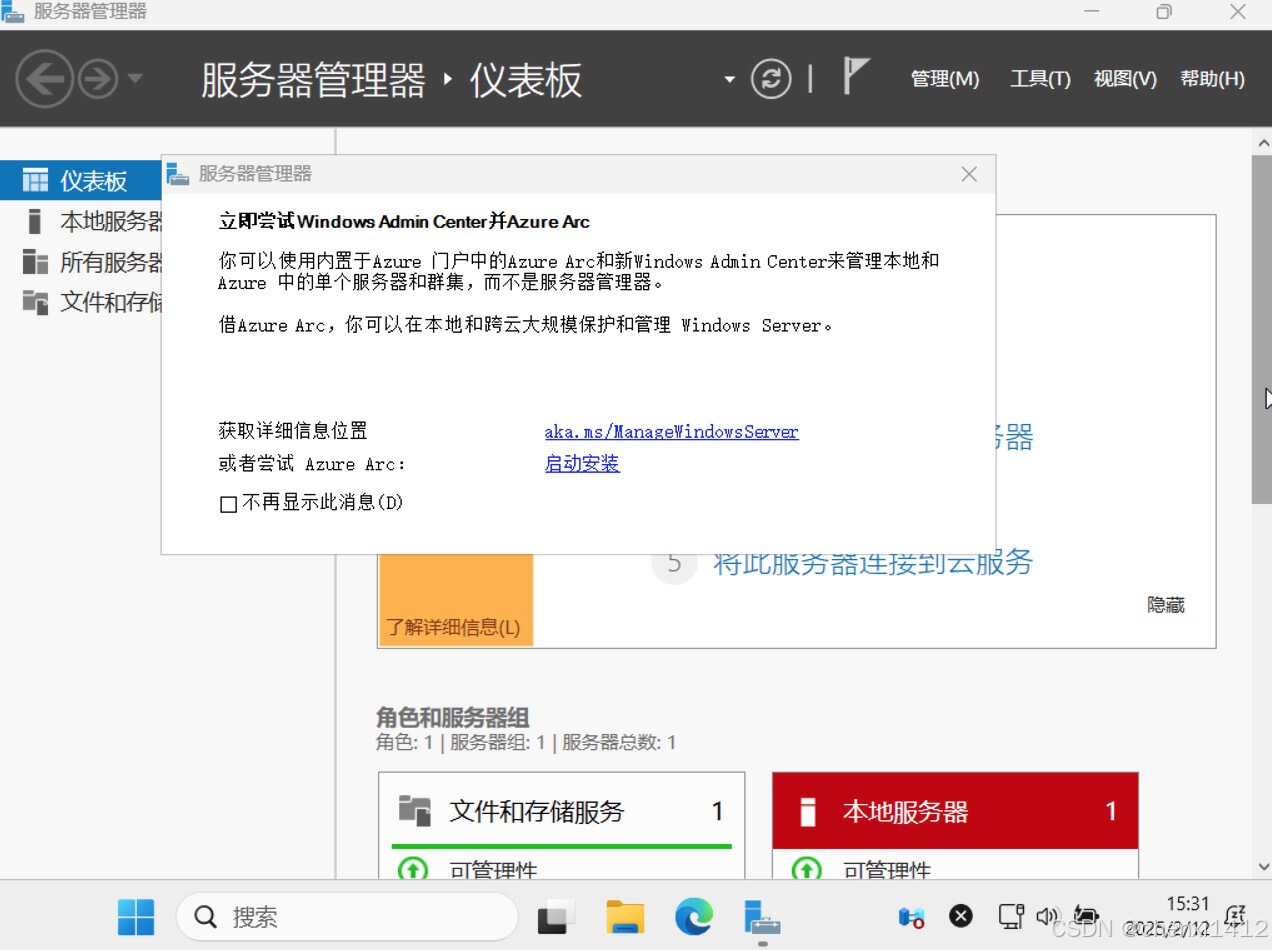Open the notifications flag
Image resolution: width=1272 pixels, height=950 pixels.
pos(856,76)
